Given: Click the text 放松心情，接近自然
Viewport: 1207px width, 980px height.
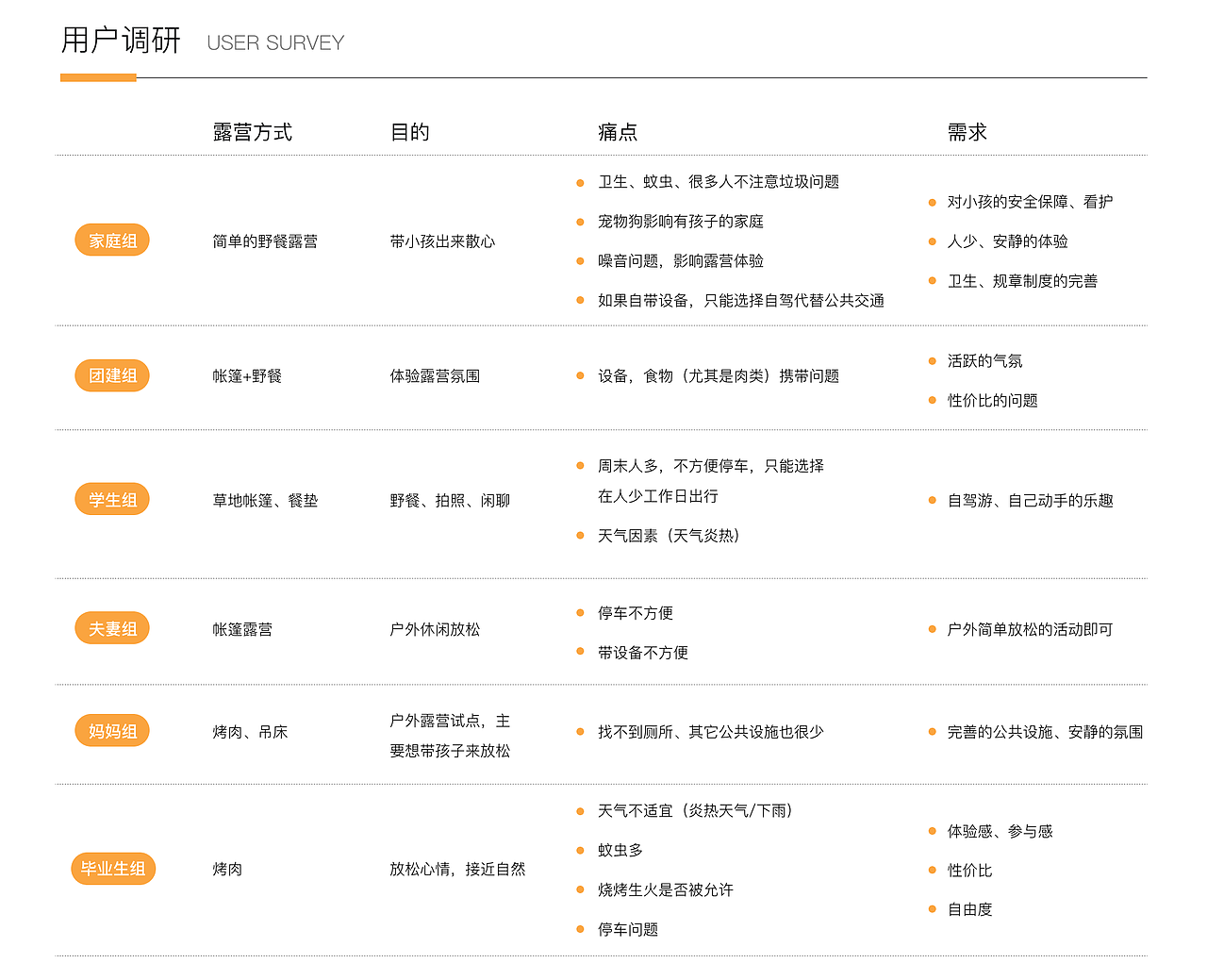Looking at the screenshot, I should [457, 870].
